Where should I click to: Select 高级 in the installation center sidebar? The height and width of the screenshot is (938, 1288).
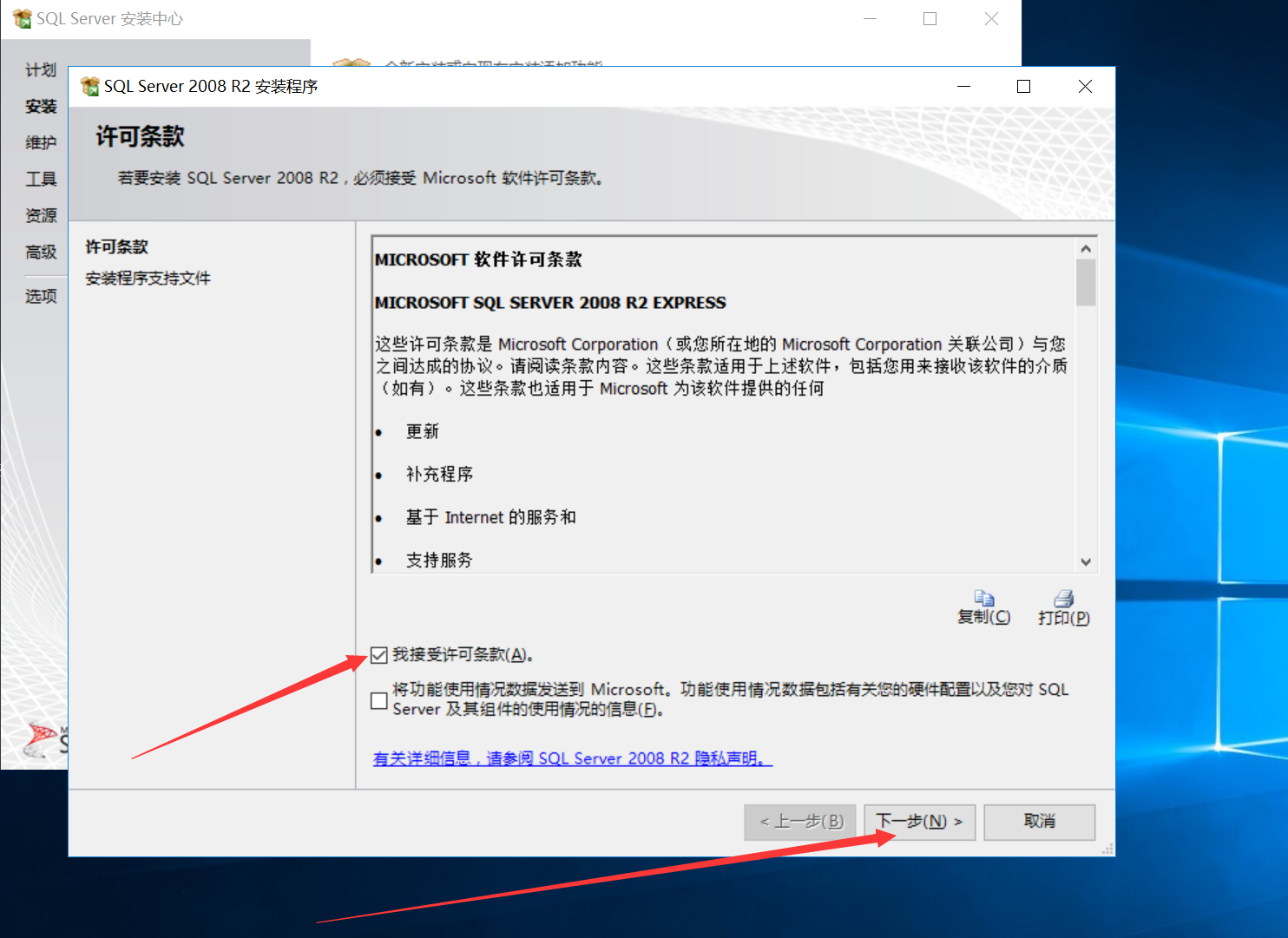tap(41, 253)
